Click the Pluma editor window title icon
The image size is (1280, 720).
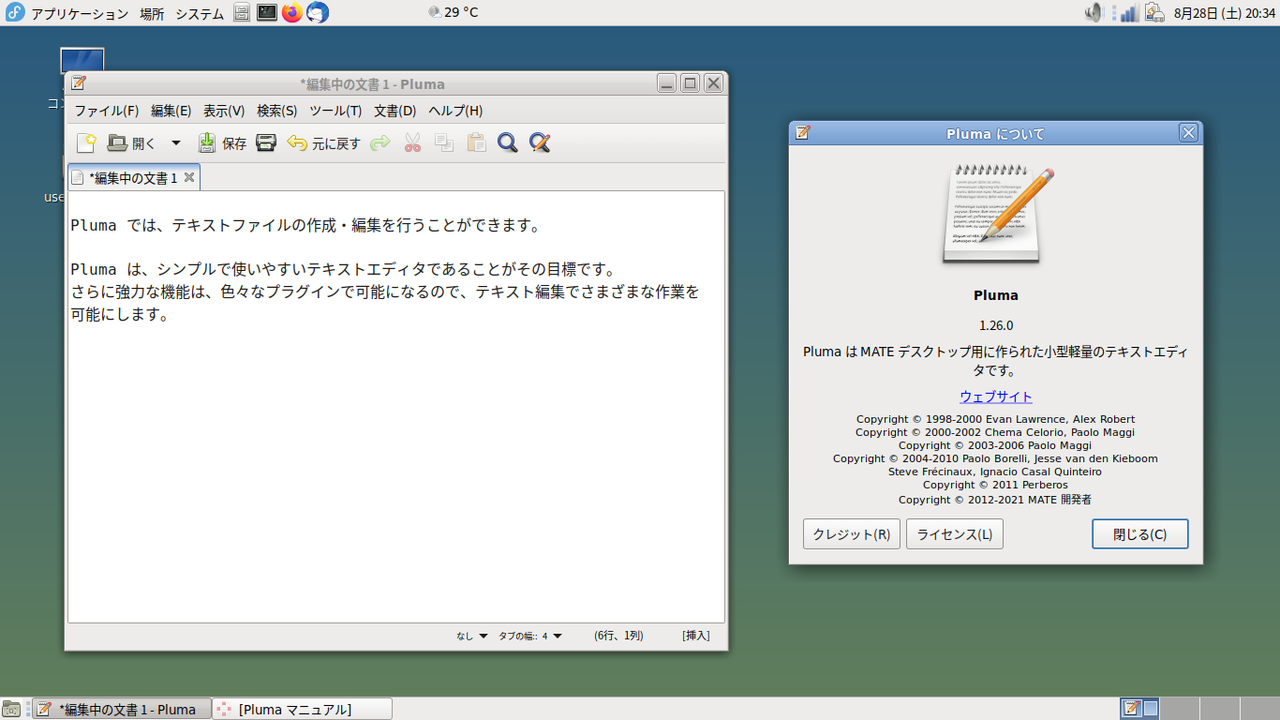pos(78,84)
